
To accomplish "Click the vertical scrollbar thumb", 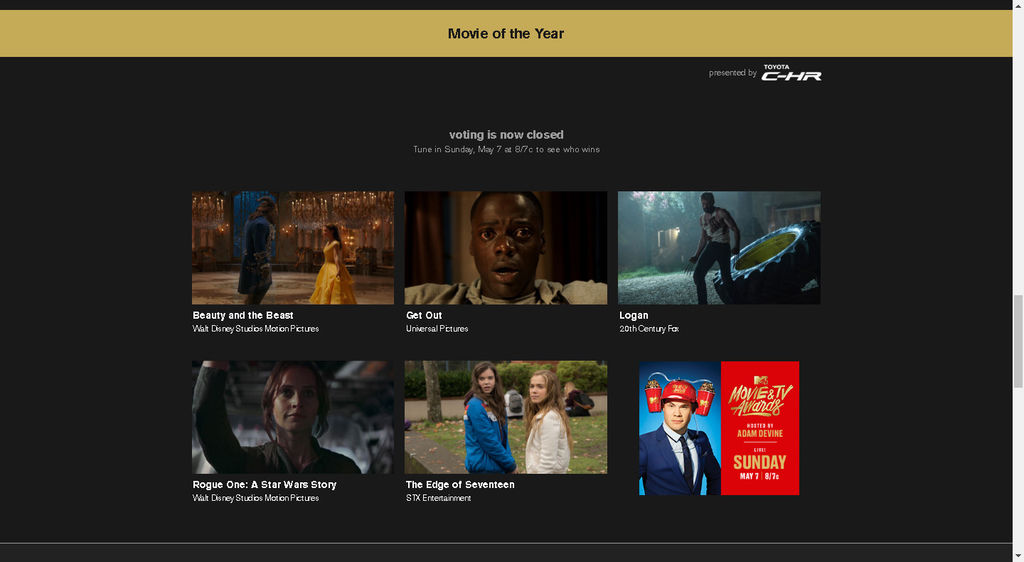I will (x=1018, y=341).
